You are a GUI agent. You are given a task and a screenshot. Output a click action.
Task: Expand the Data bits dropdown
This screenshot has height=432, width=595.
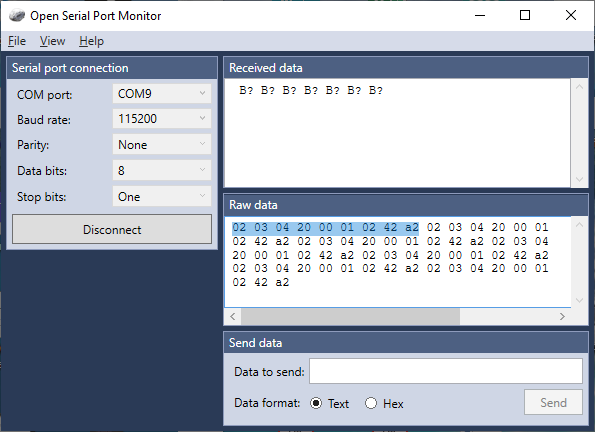[x=162, y=170]
